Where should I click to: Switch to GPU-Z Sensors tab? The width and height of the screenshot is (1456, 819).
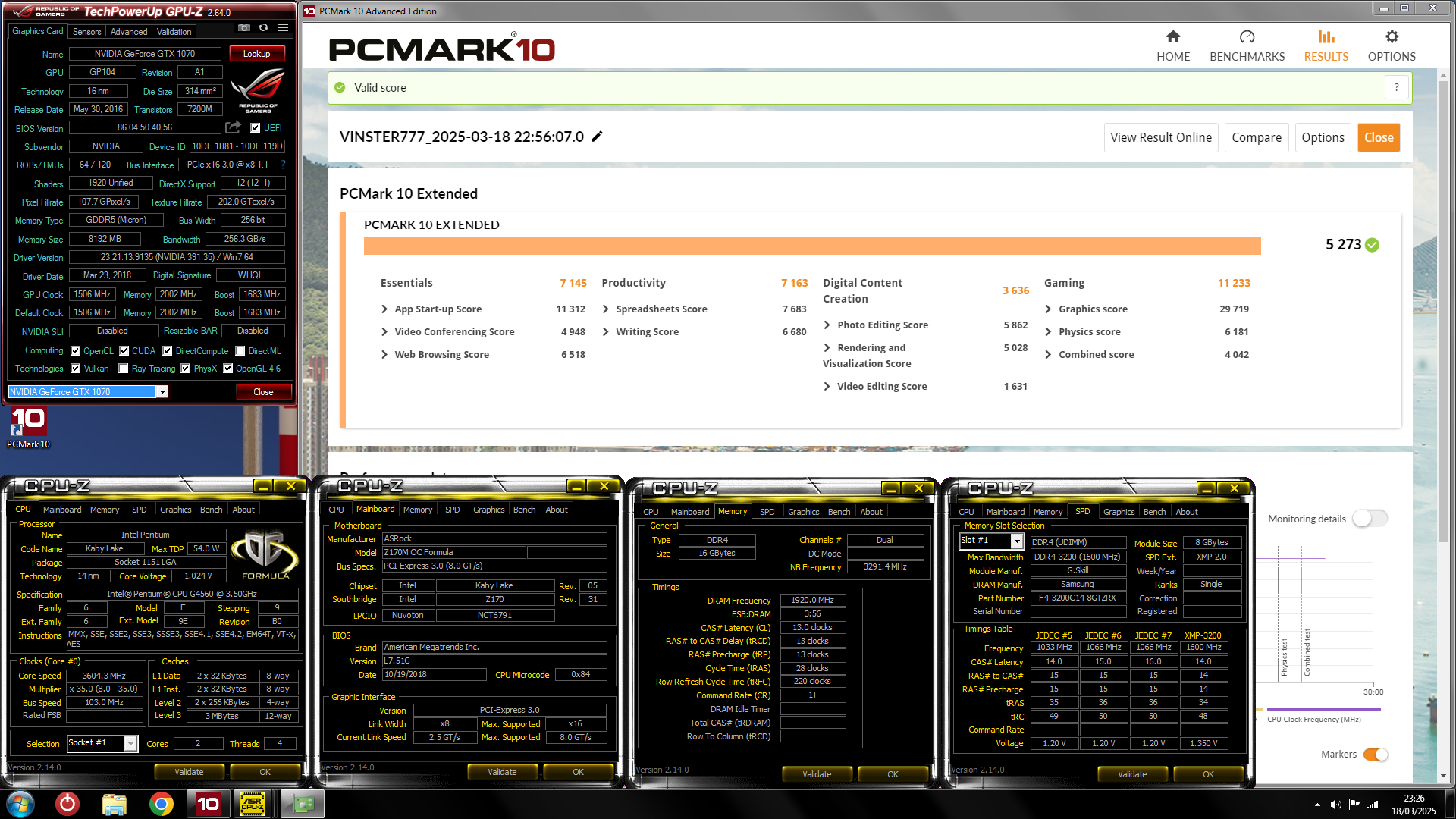86,32
